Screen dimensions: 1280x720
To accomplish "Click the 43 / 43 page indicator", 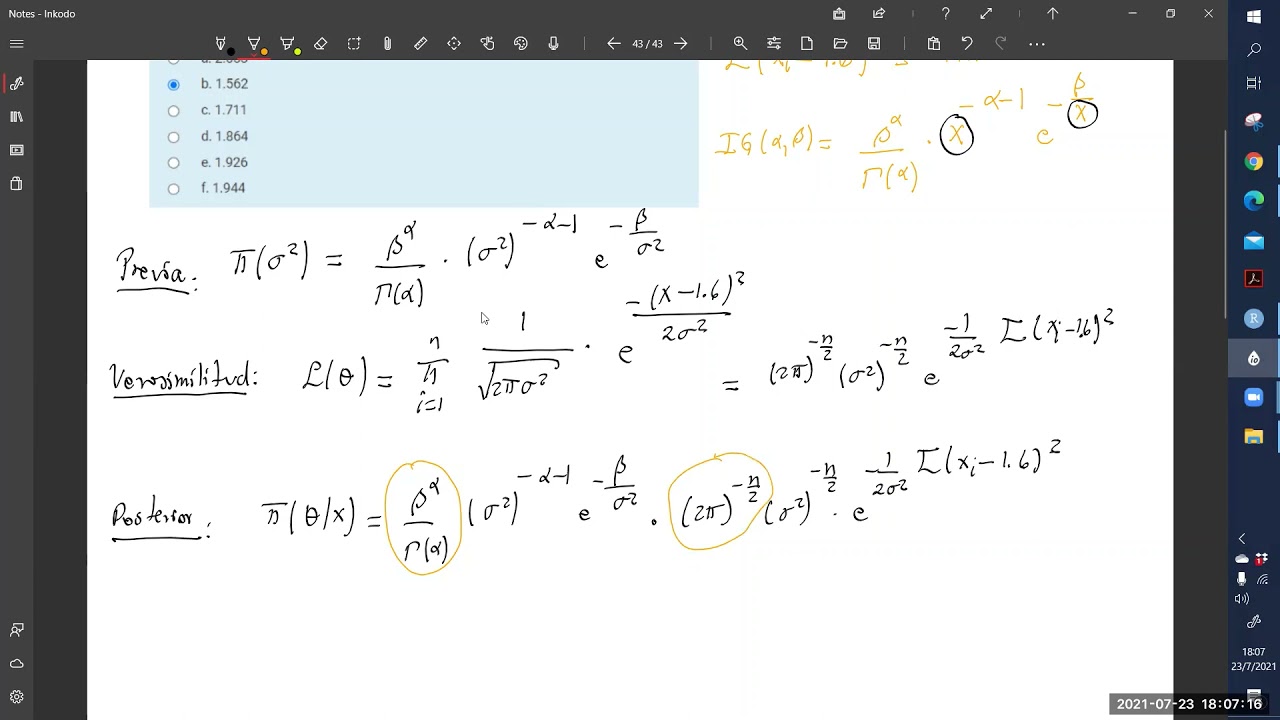I will [x=647, y=44].
